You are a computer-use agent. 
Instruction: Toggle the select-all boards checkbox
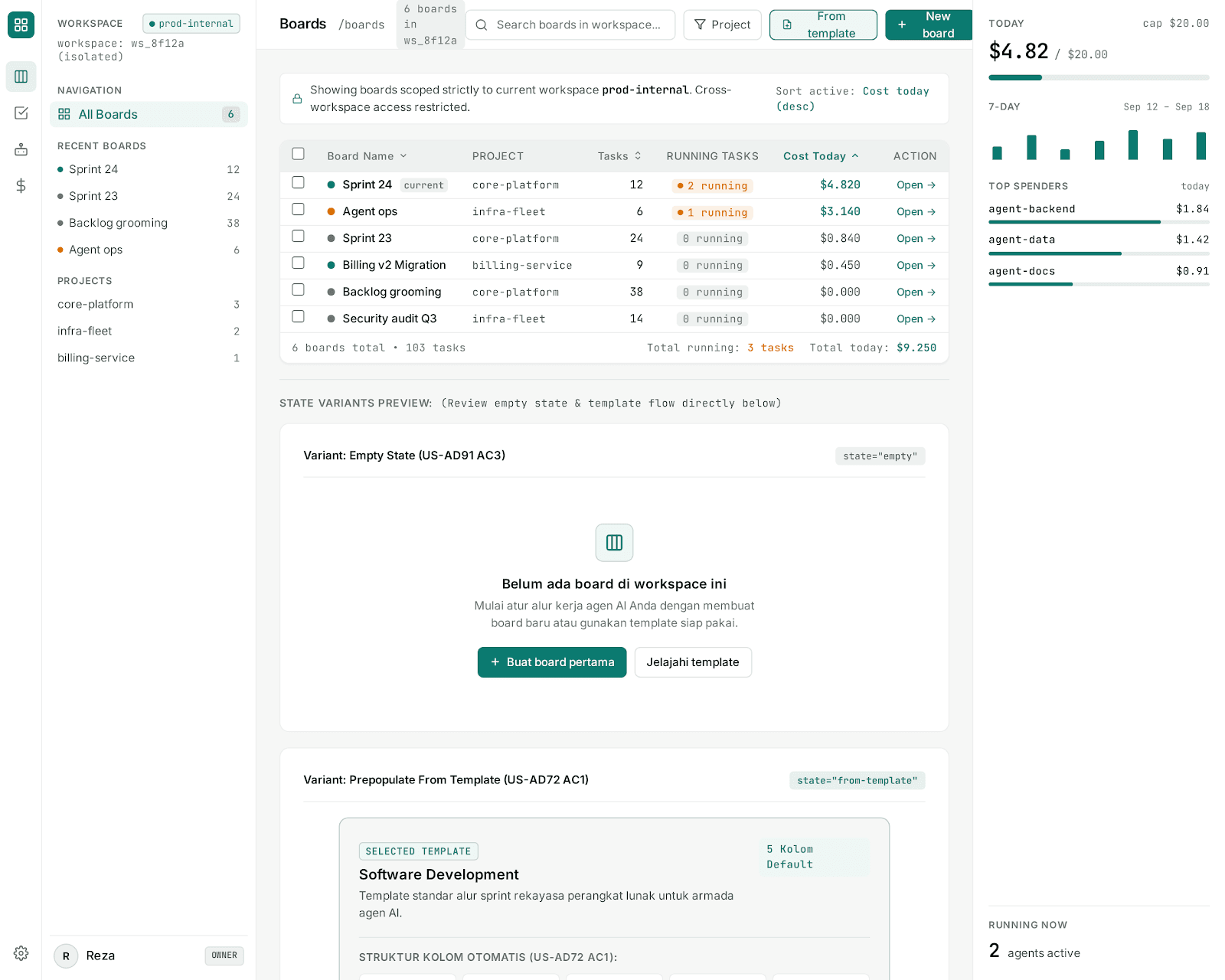[x=299, y=154]
